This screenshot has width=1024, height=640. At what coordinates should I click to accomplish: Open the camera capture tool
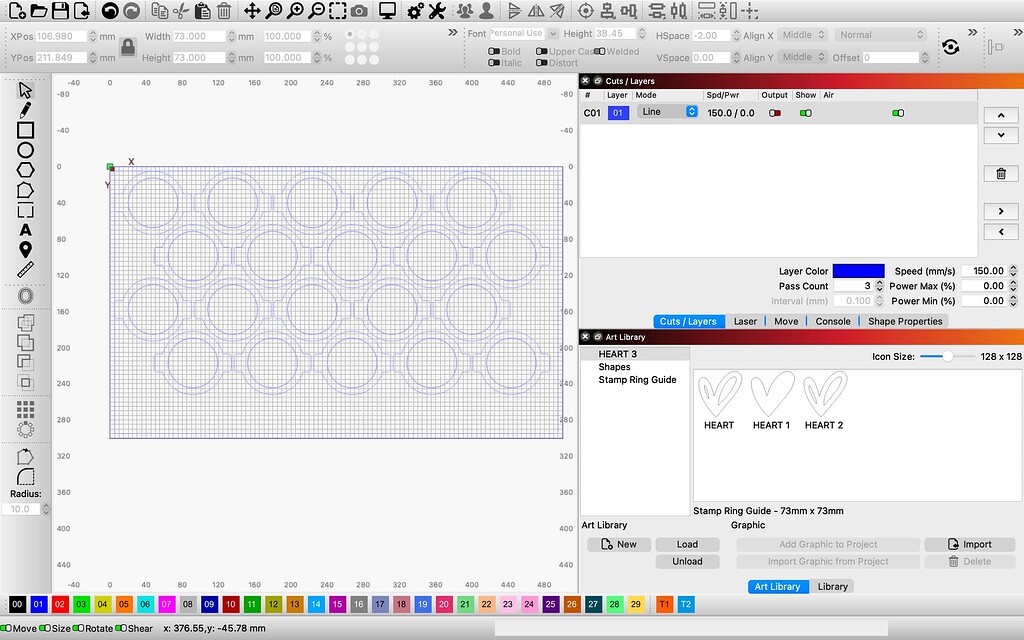pos(357,12)
